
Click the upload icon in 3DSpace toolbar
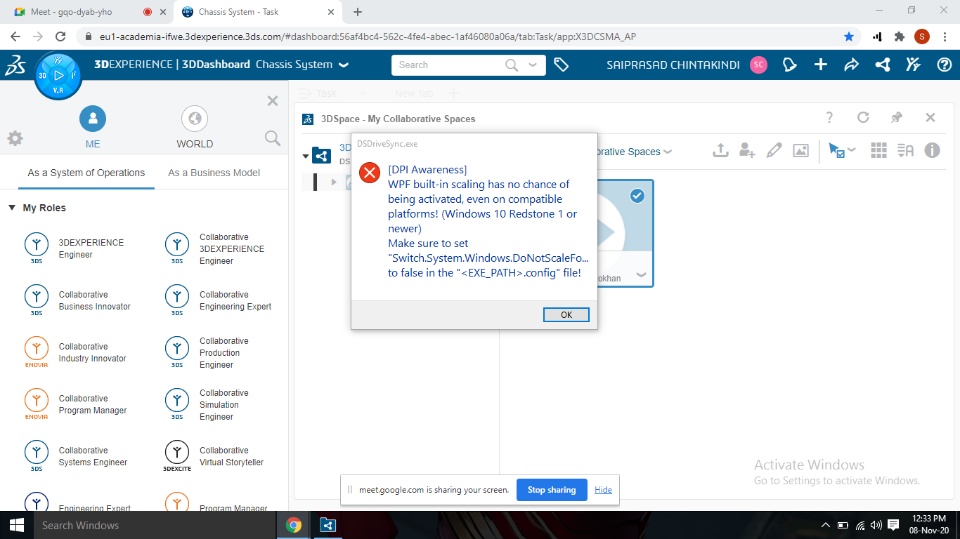(x=721, y=150)
